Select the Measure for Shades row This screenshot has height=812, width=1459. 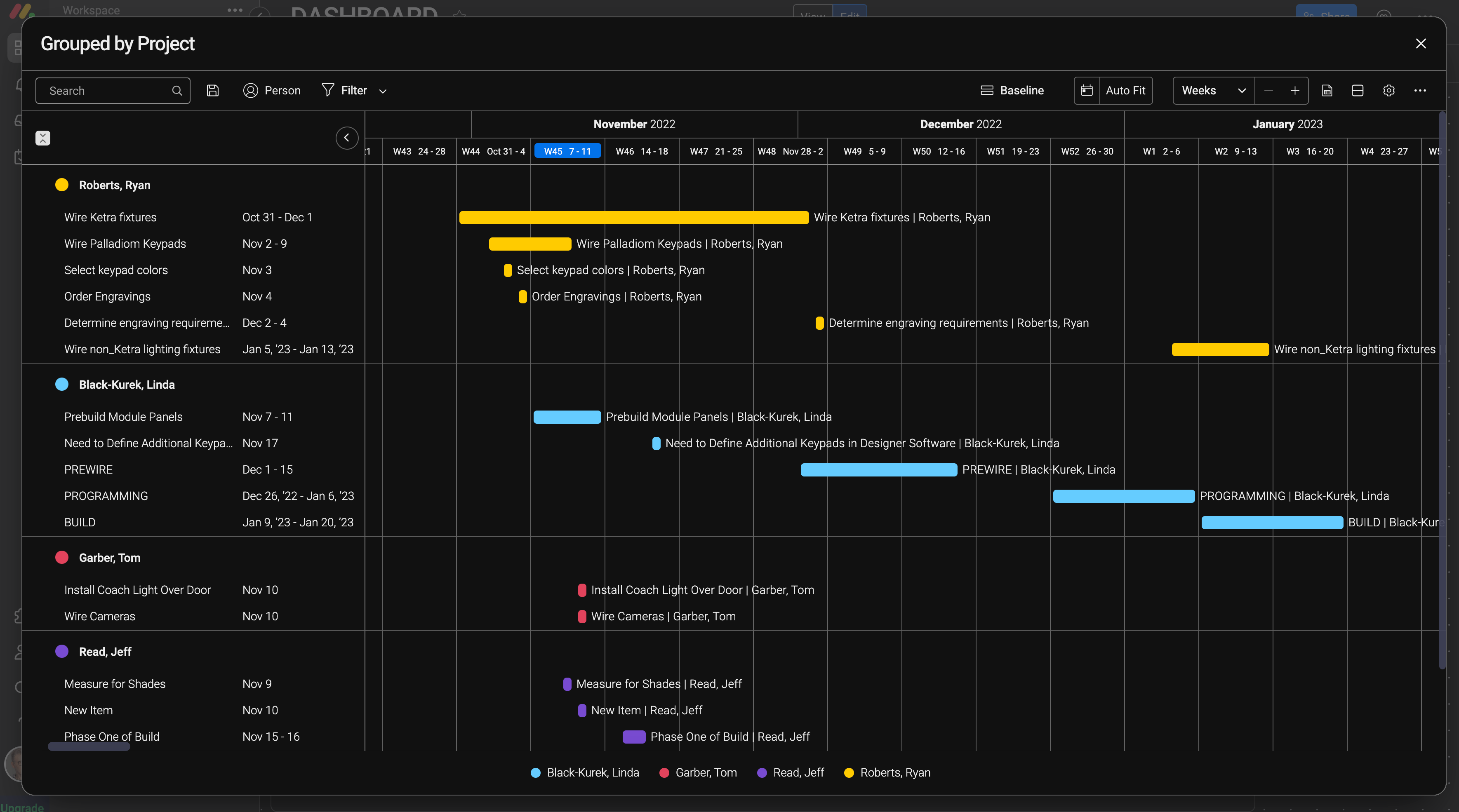[193, 684]
